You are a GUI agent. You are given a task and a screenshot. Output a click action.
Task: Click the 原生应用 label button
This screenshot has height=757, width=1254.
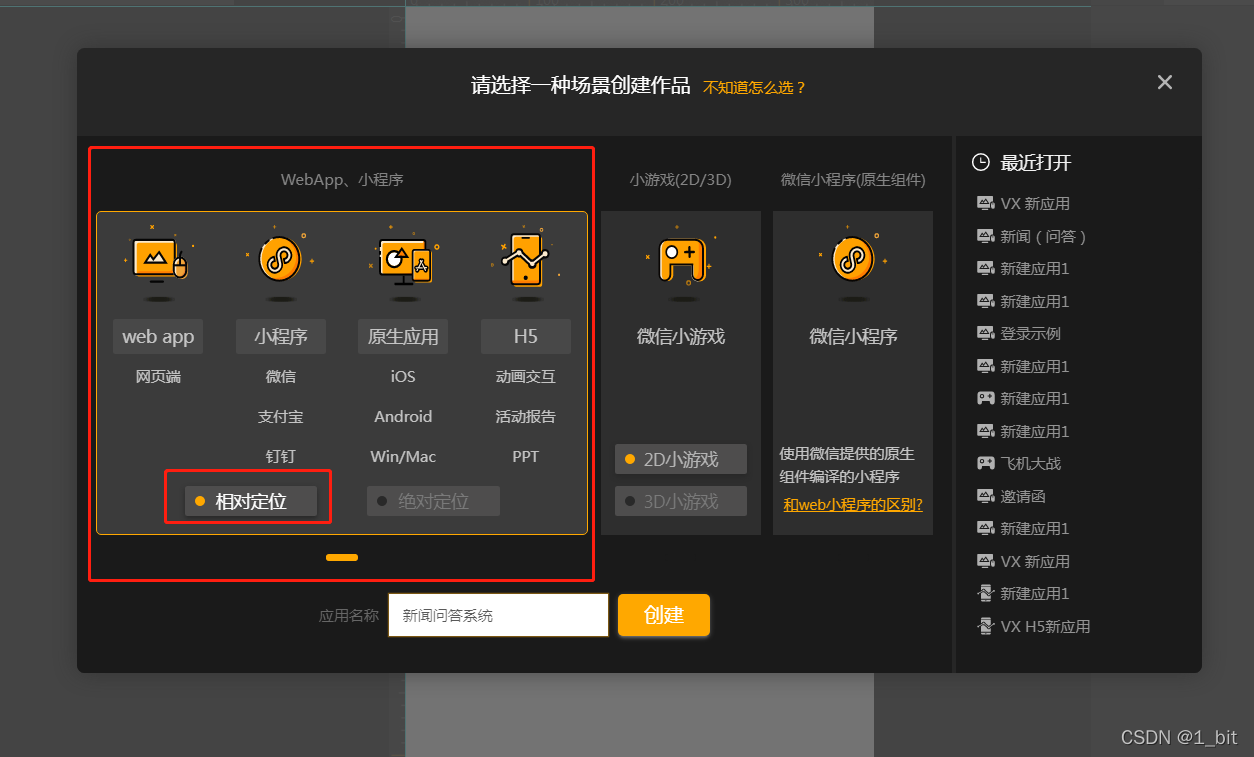[403, 337]
